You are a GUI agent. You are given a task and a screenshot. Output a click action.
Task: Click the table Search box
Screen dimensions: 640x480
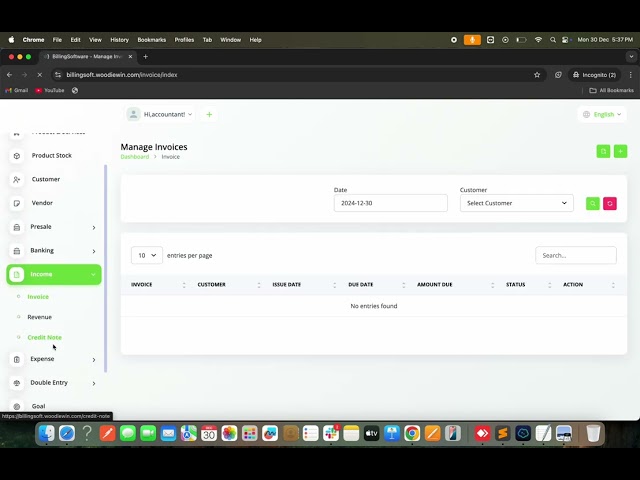point(576,255)
